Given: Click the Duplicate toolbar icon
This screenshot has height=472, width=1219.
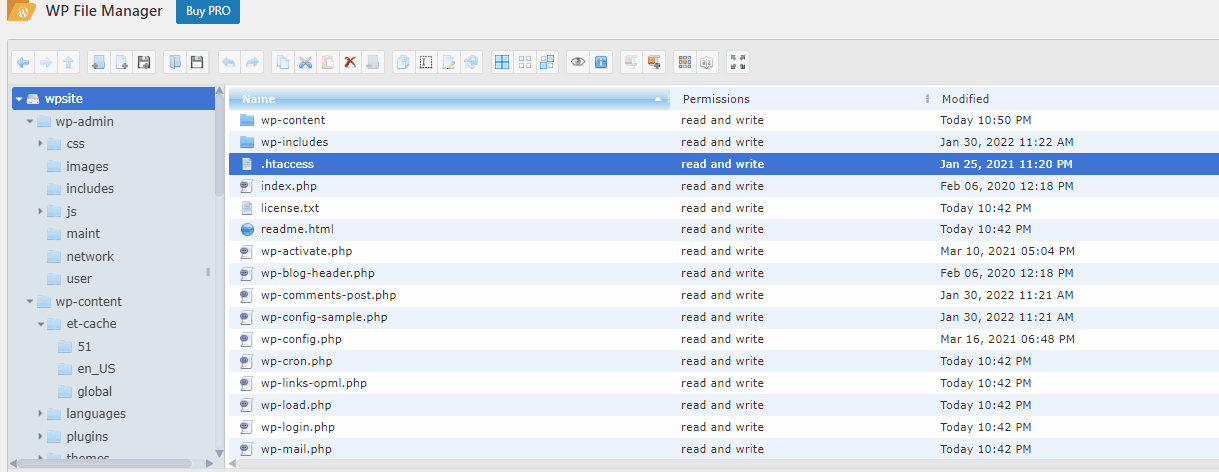Looking at the screenshot, I should pyautogui.click(x=403, y=62).
